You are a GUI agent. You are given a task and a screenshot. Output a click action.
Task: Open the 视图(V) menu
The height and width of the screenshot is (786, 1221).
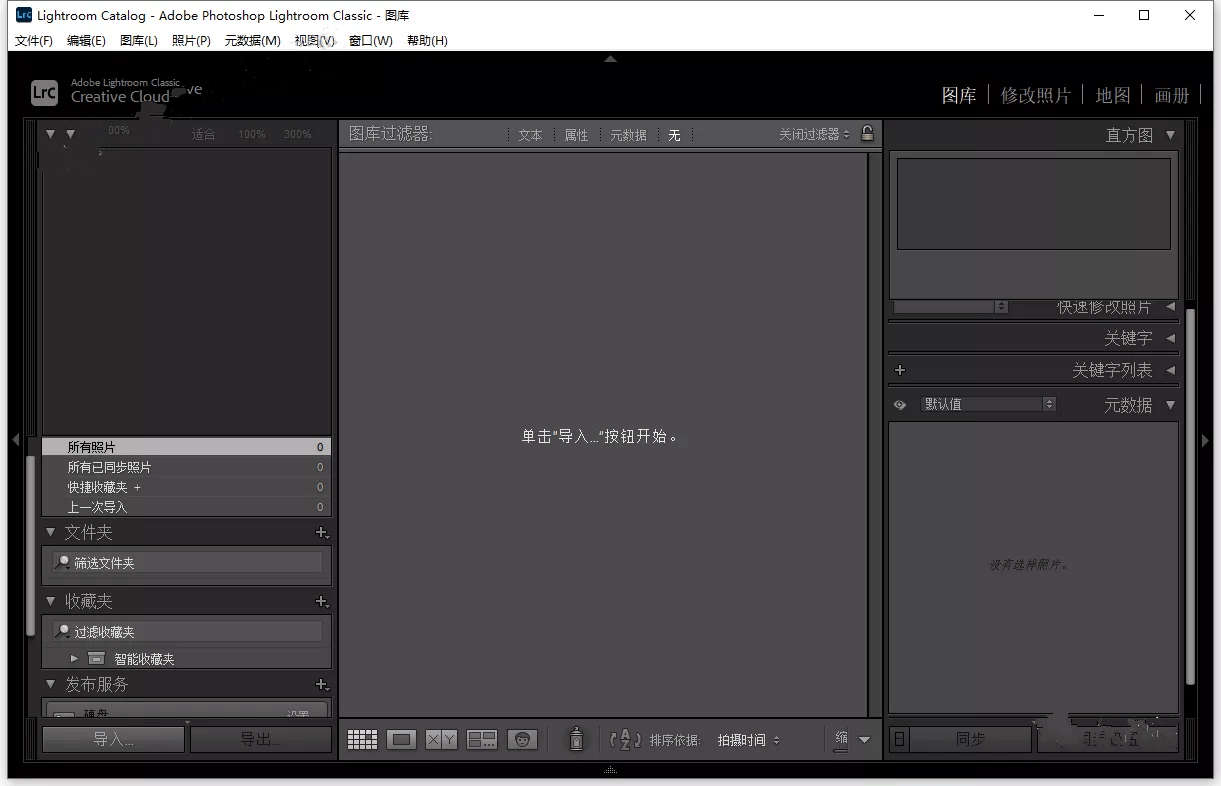click(x=315, y=41)
